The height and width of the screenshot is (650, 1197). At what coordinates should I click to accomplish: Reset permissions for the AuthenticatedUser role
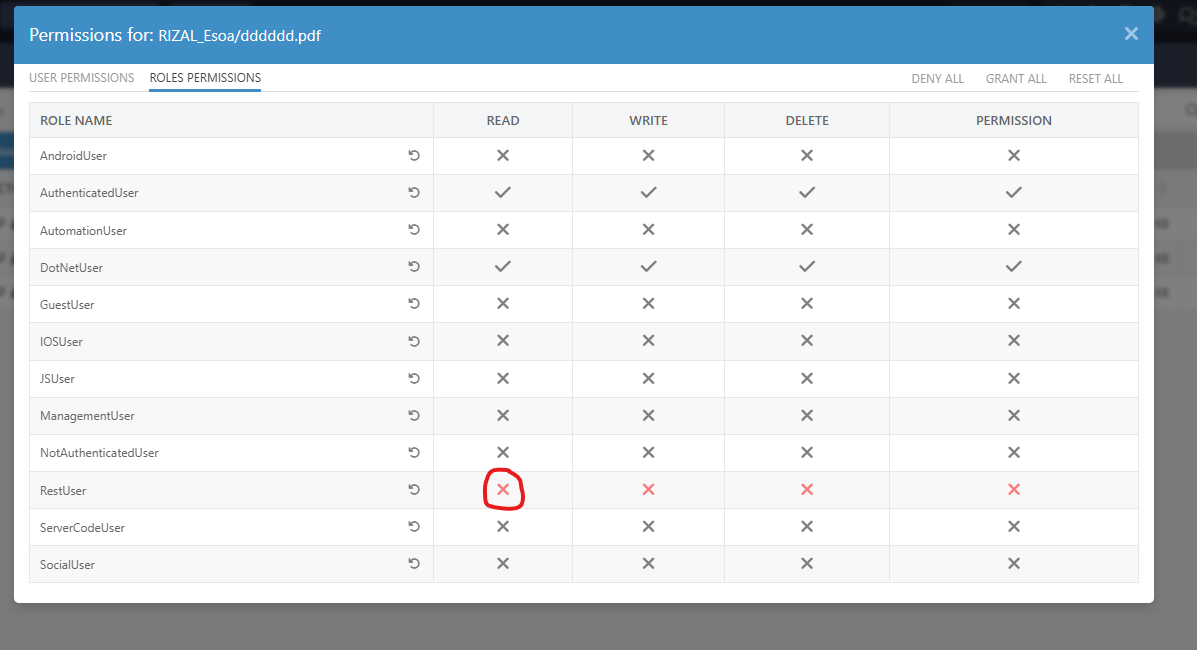[x=414, y=192]
